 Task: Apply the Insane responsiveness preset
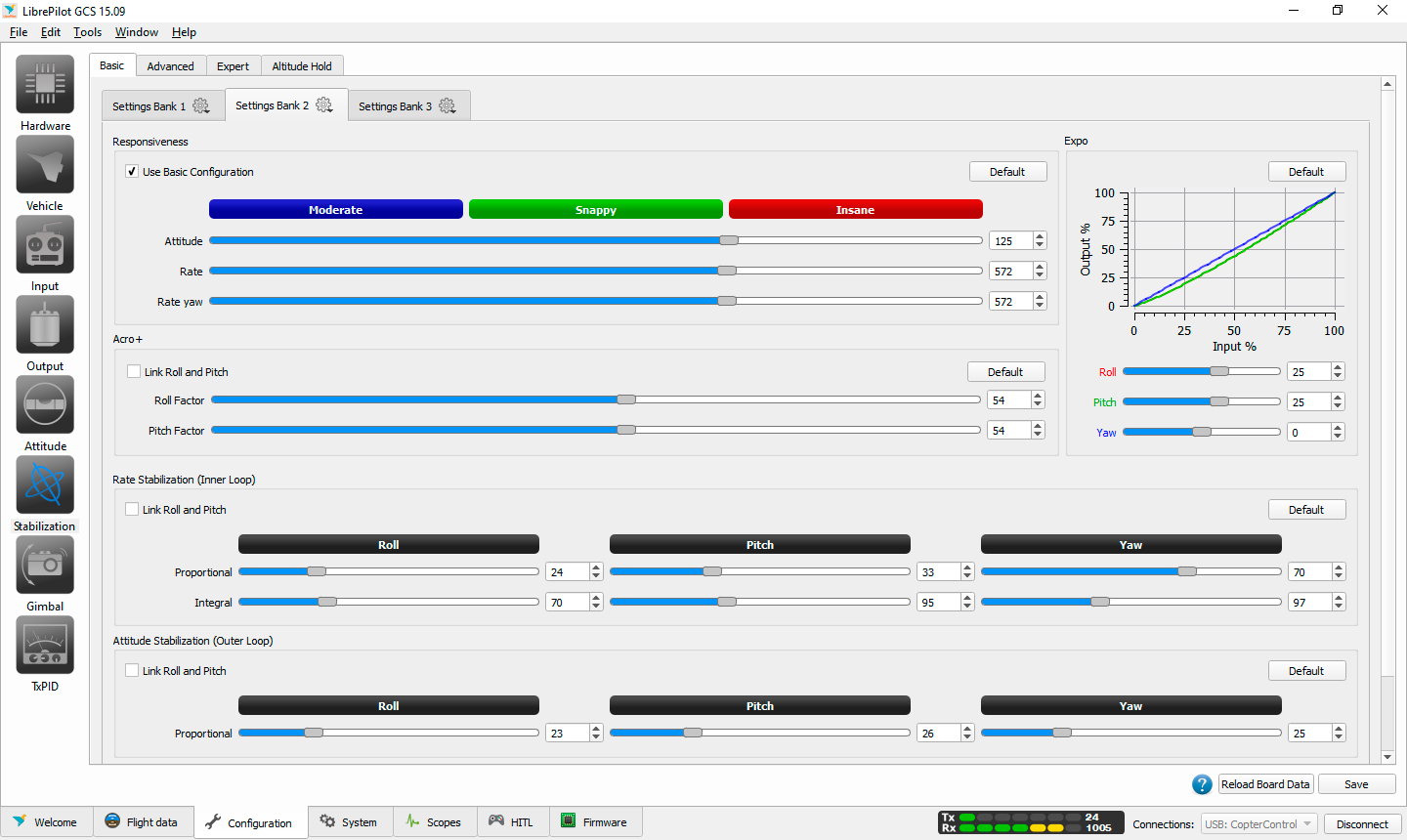tap(856, 209)
